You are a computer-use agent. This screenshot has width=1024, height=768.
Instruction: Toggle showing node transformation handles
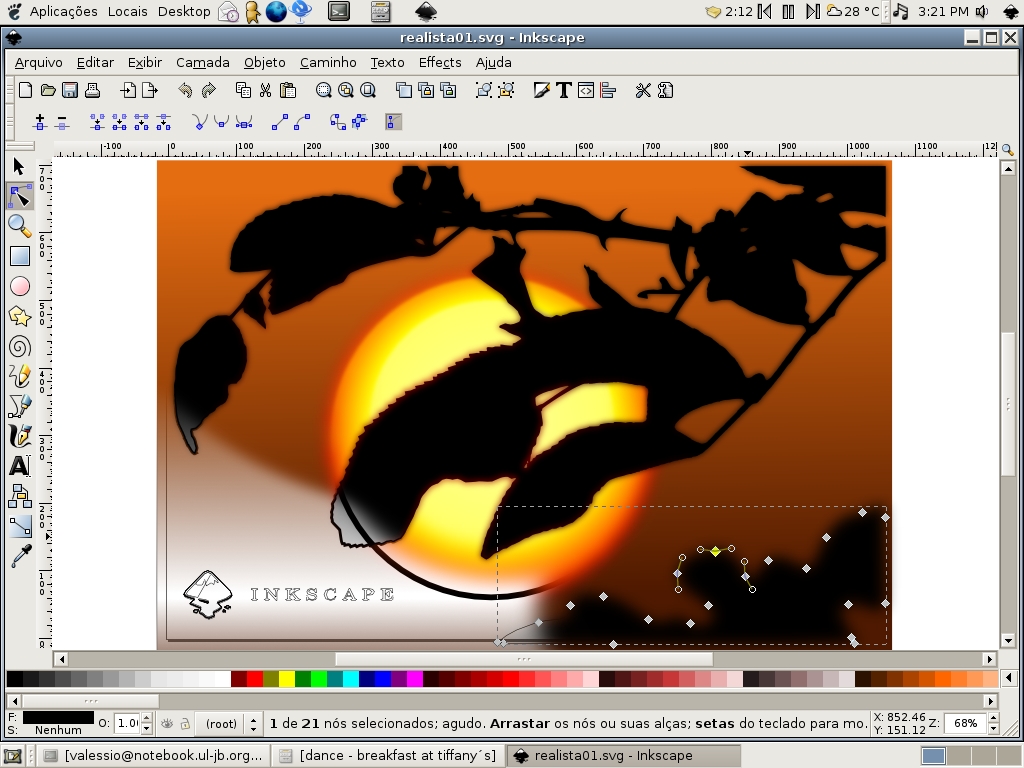[392, 121]
